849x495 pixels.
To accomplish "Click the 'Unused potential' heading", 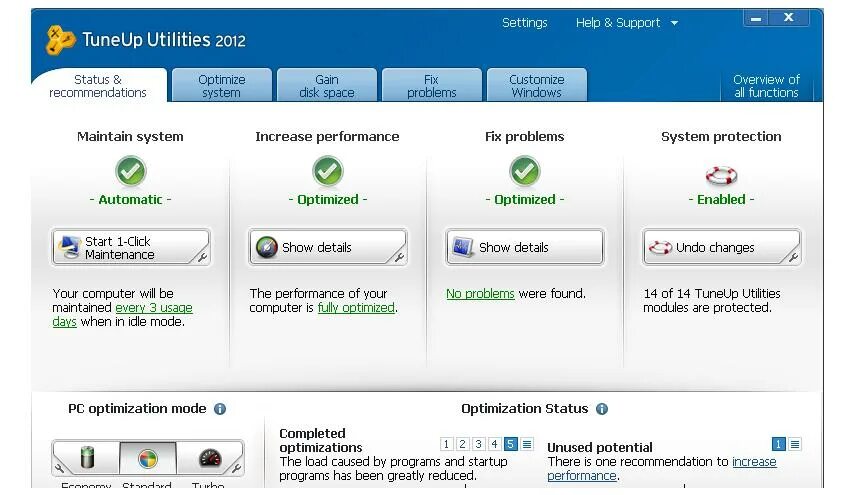I will click(x=599, y=447).
